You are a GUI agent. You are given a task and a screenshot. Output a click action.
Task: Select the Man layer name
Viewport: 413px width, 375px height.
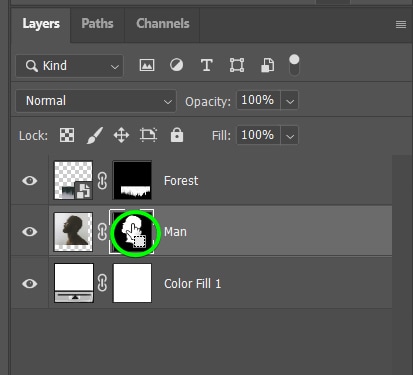coord(175,232)
